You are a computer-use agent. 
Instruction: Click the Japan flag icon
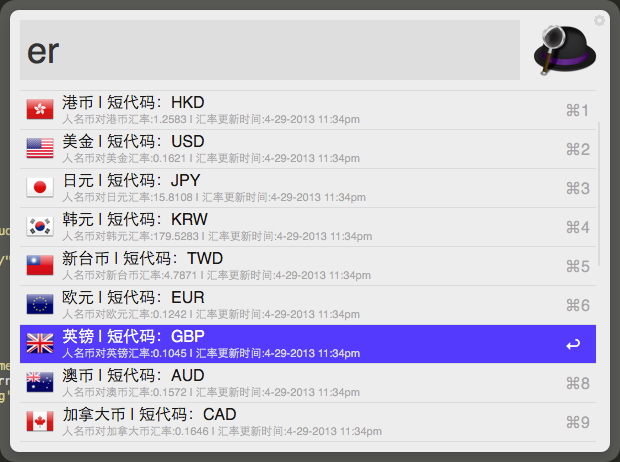pos(40,188)
